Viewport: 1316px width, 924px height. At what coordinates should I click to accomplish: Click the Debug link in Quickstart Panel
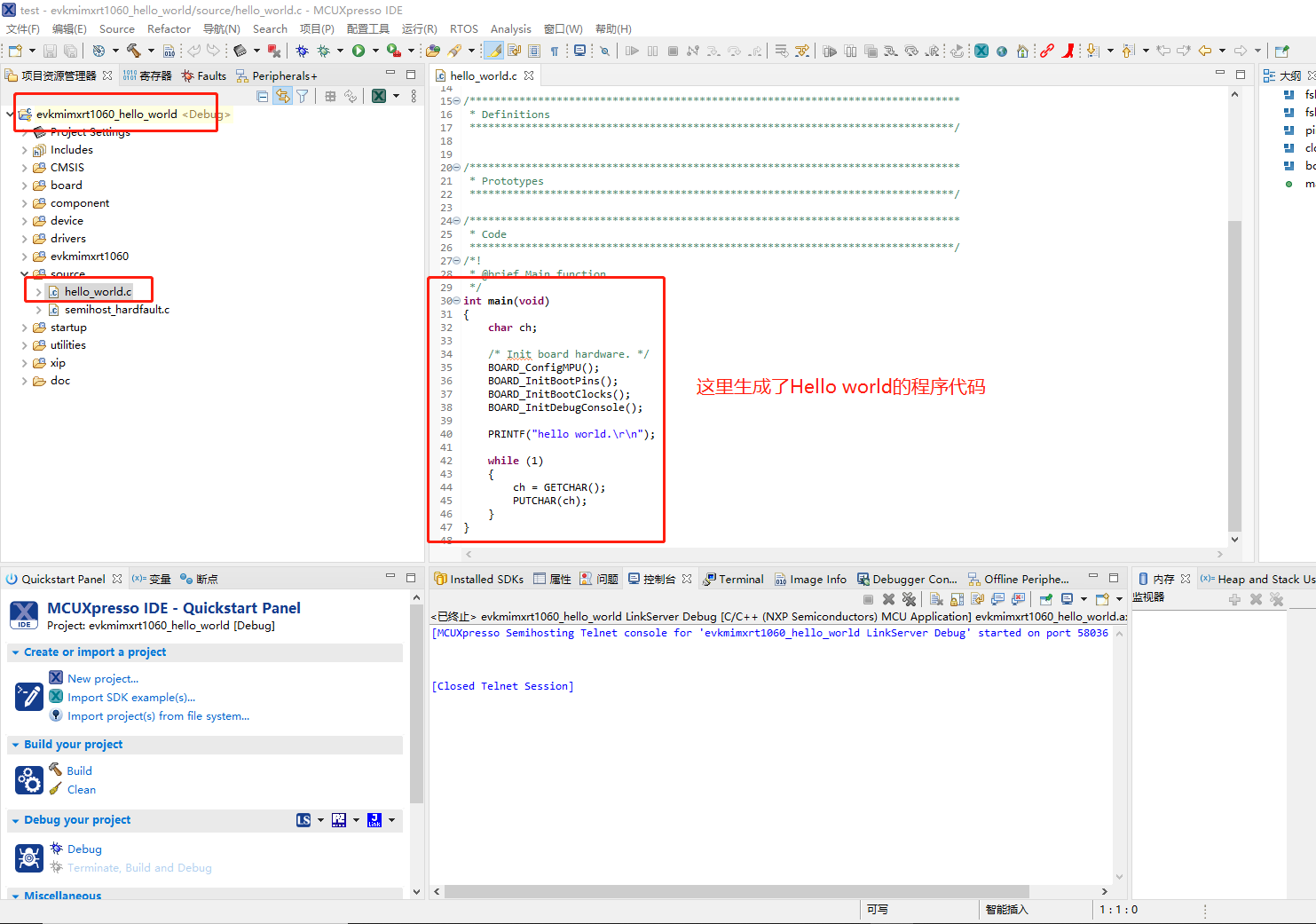tap(84, 849)
